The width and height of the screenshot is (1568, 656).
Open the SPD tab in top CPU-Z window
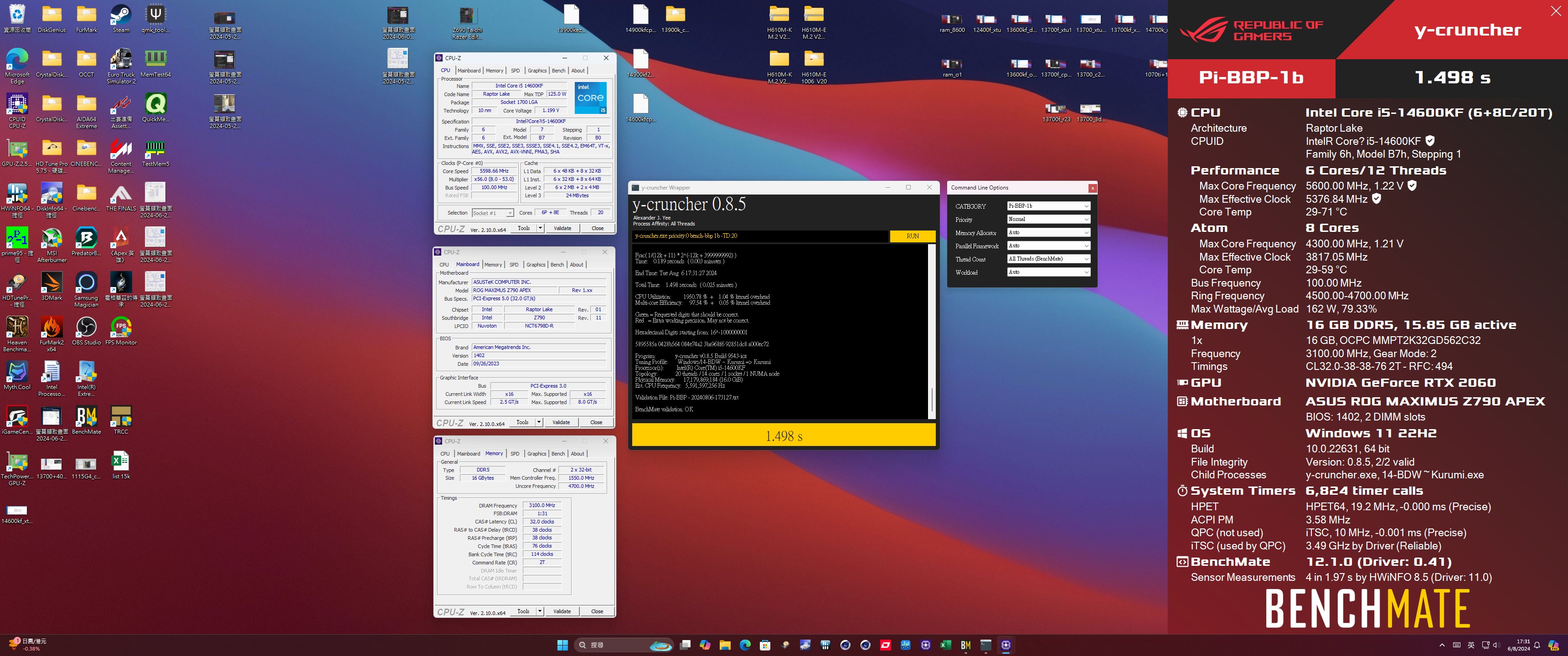pos(516,71)
